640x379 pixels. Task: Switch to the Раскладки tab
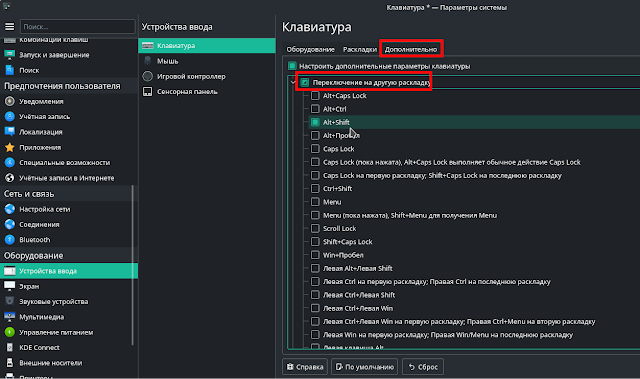[x=360, y=49]
